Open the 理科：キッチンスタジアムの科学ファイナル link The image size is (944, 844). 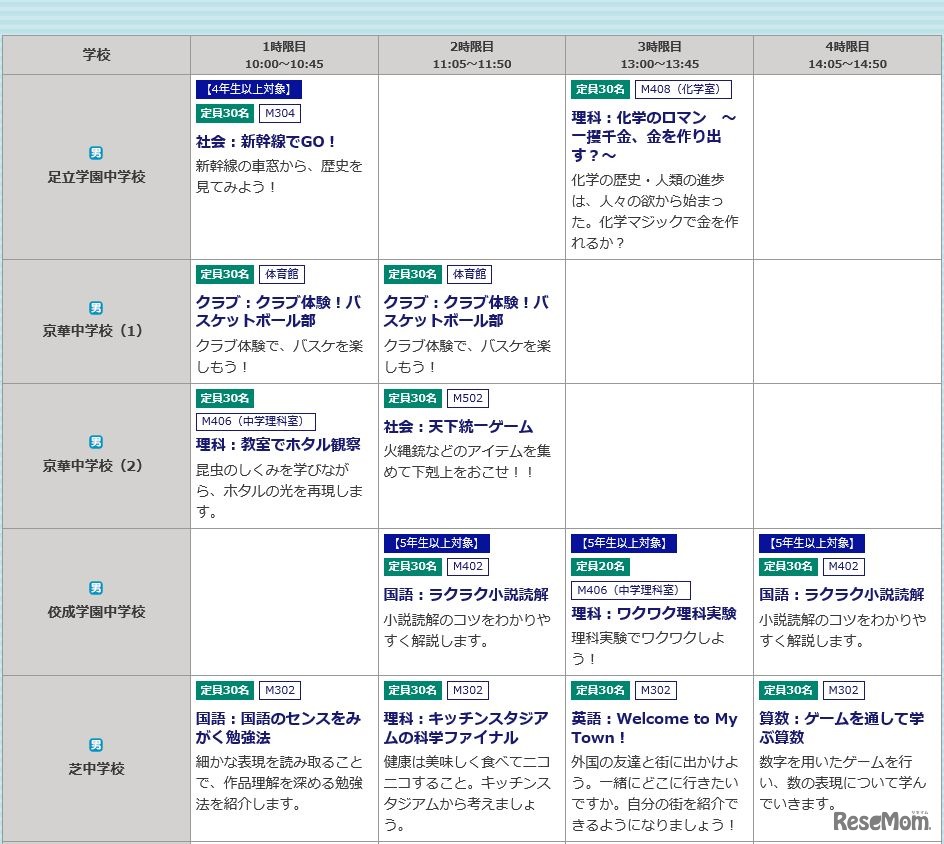coord(466,727)
